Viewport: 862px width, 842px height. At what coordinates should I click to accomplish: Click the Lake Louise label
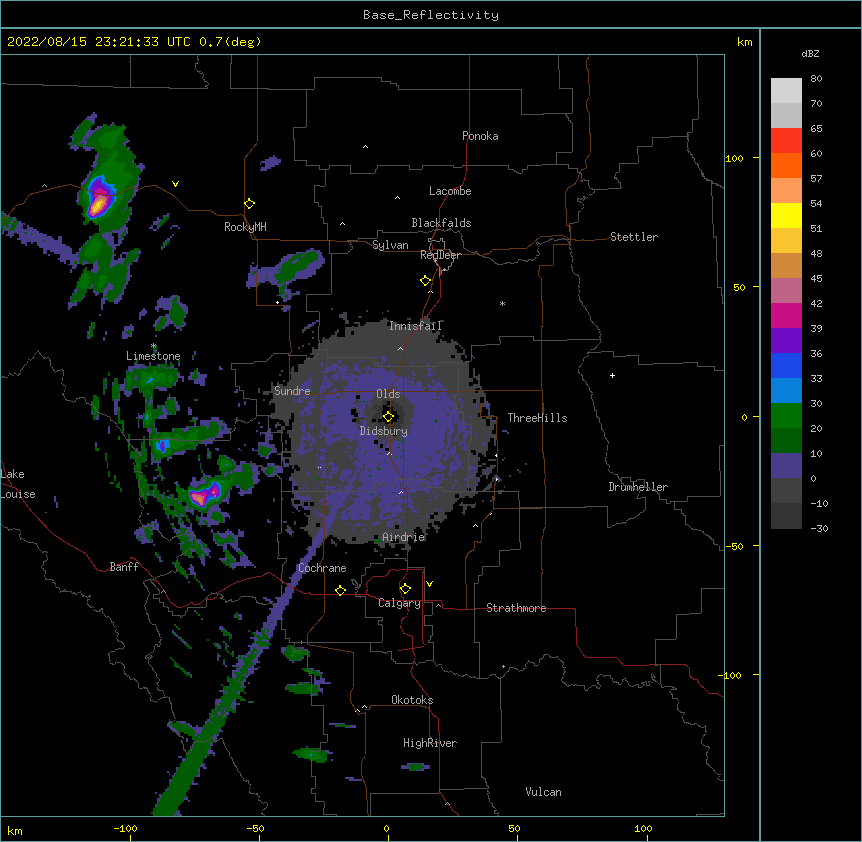pos(18,484)
